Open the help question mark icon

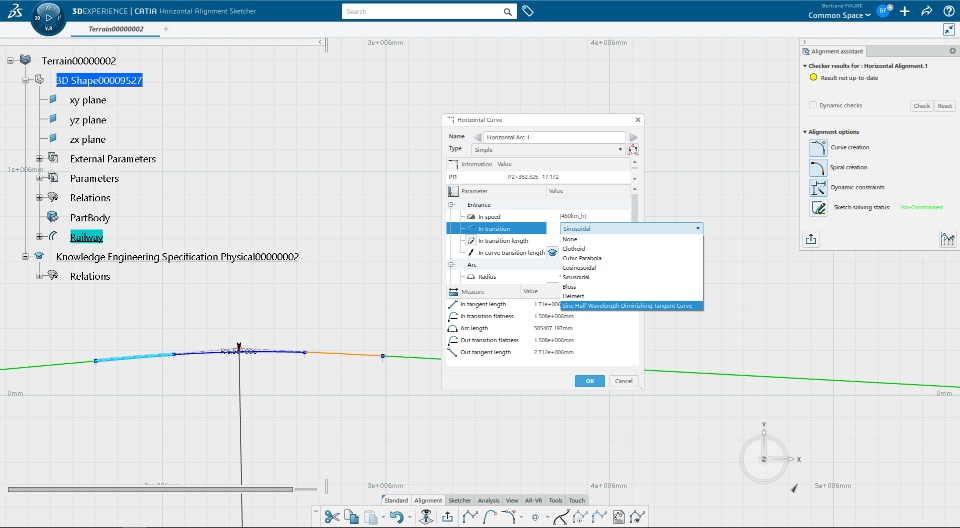pos(948,11)
